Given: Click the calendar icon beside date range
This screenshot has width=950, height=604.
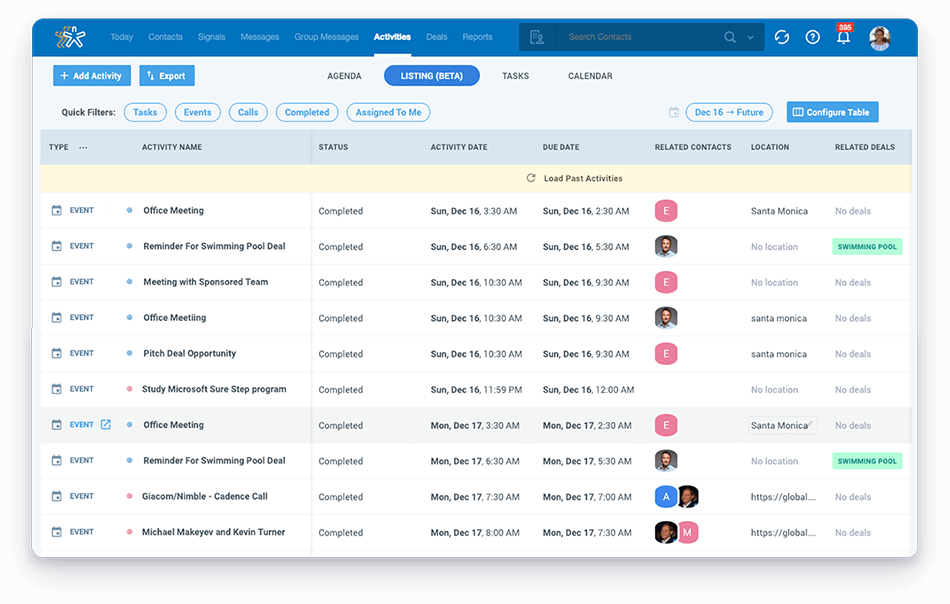Looking at the screenshot, I should point(674,112).
